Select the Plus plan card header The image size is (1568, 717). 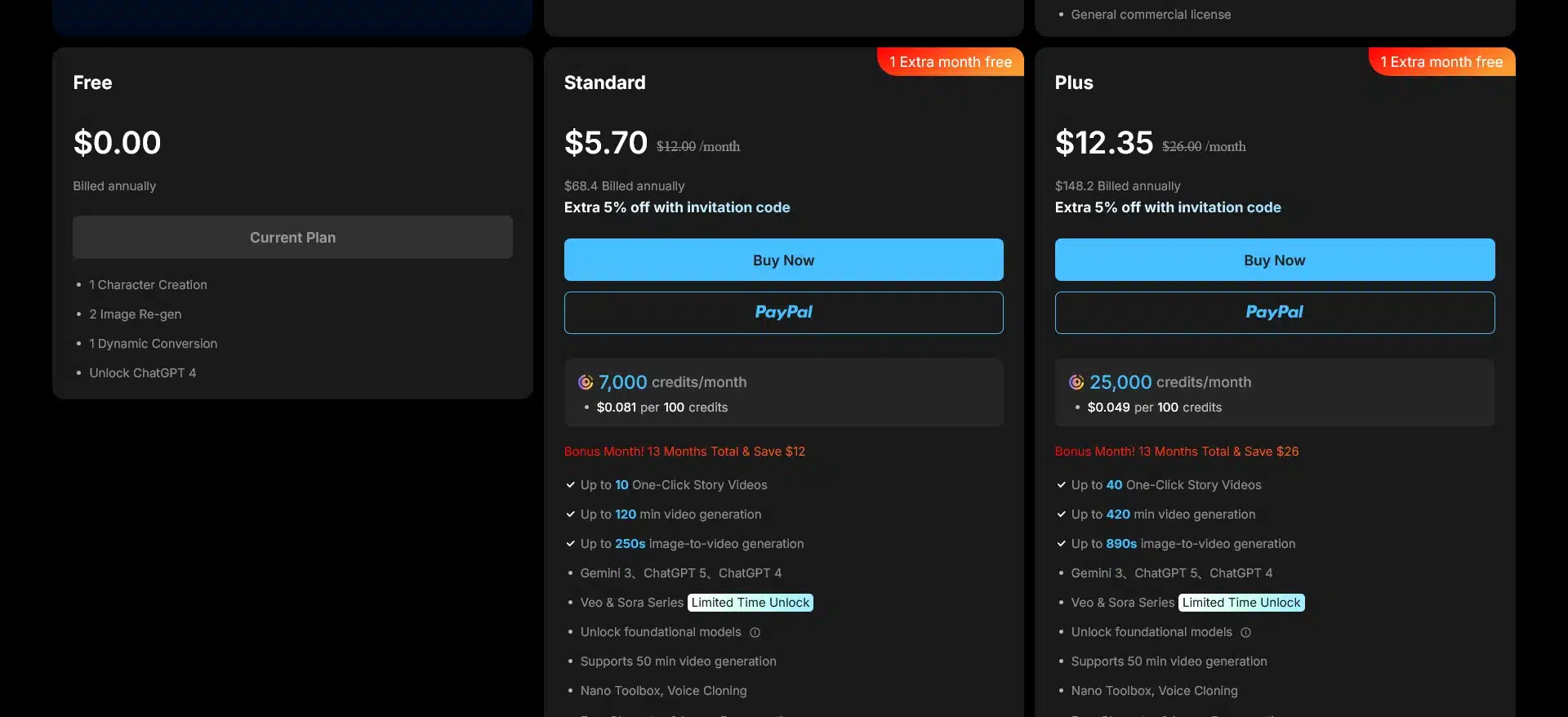1073,82
